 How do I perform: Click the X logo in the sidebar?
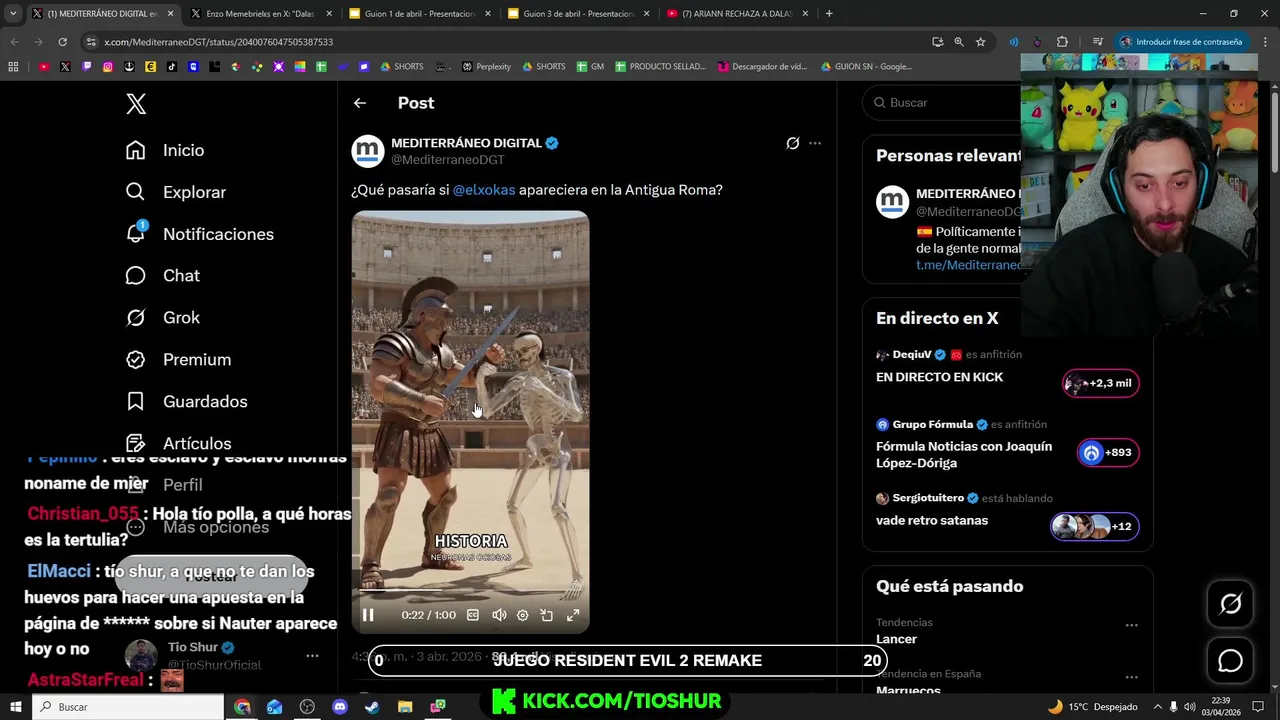point(136,103)
